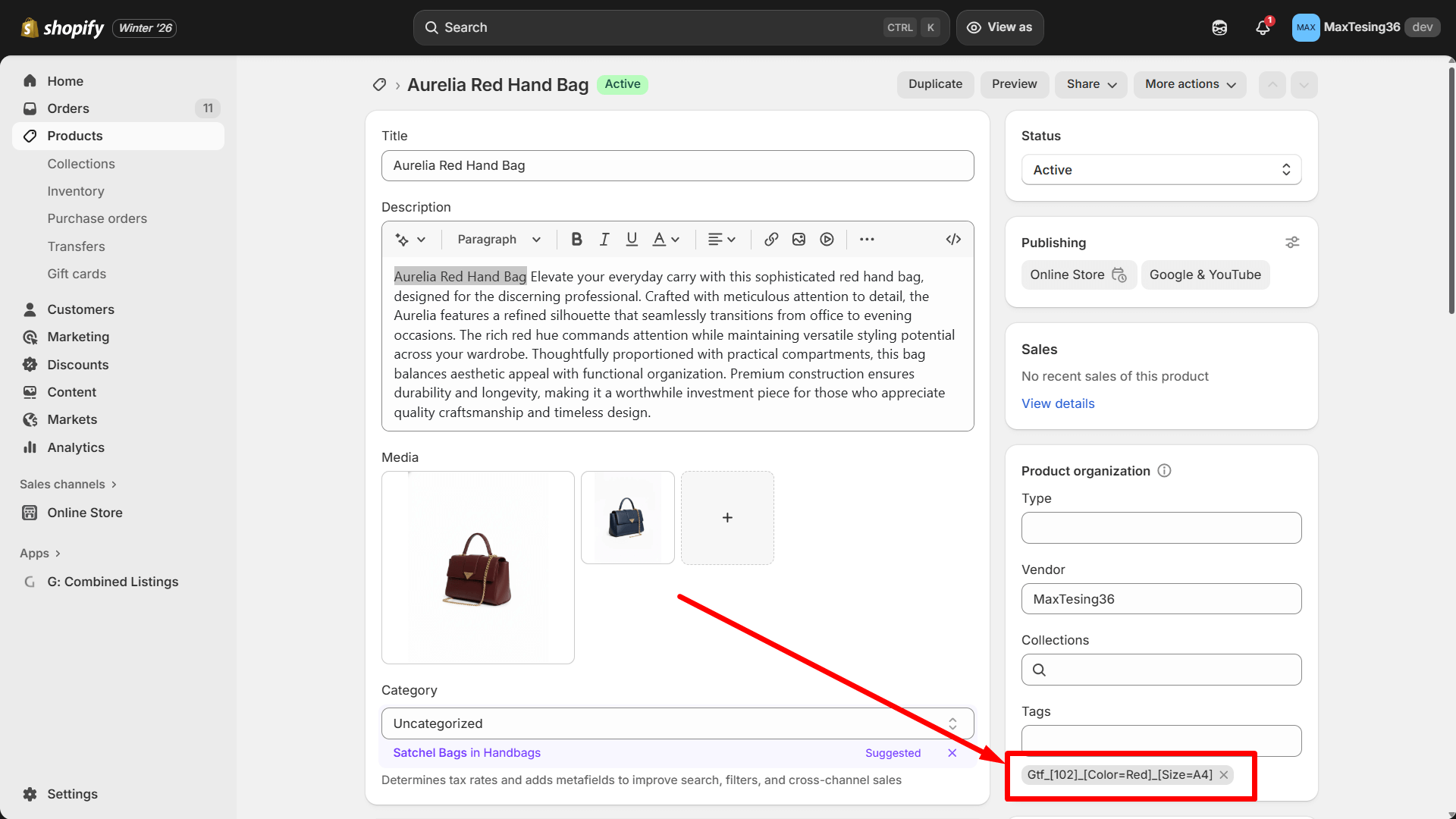Insert an image via the editor image icon
This screenshot has height=819, width=1456.
click(798, 239)
